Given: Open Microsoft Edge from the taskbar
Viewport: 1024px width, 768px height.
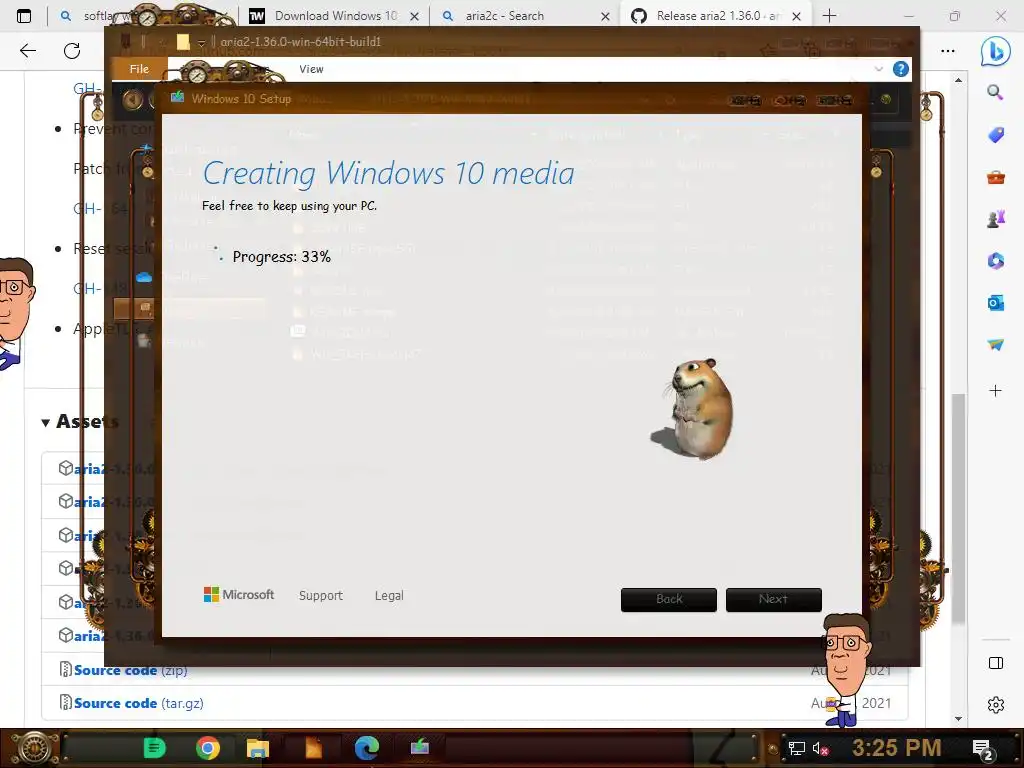Looking at the screenshot, I should click(367, 748).
